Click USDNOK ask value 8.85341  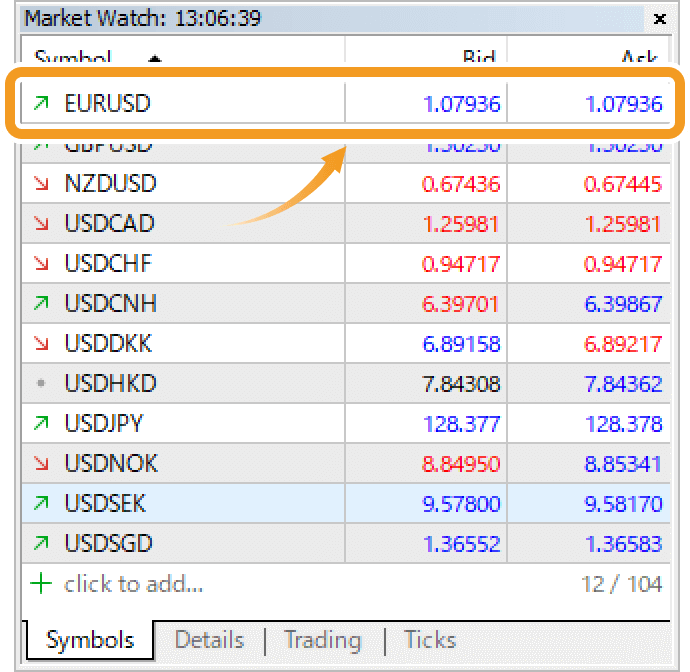pyautogui.click(x=623, y=464)
